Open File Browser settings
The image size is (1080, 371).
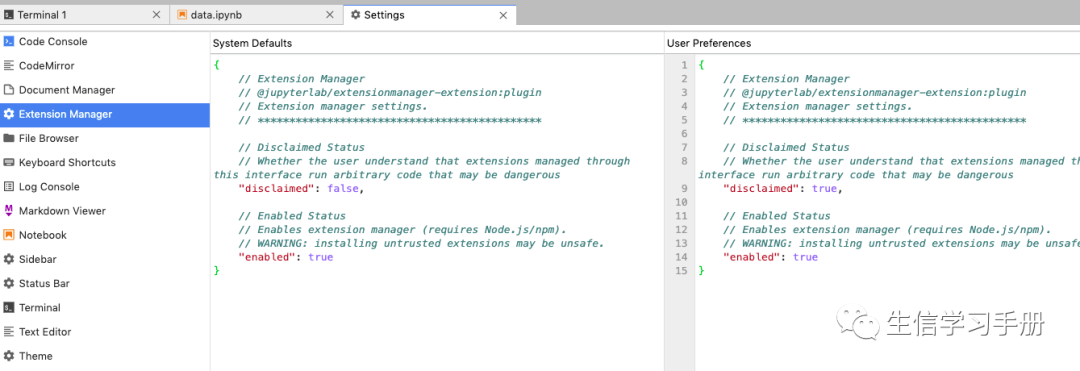(105, 138)
